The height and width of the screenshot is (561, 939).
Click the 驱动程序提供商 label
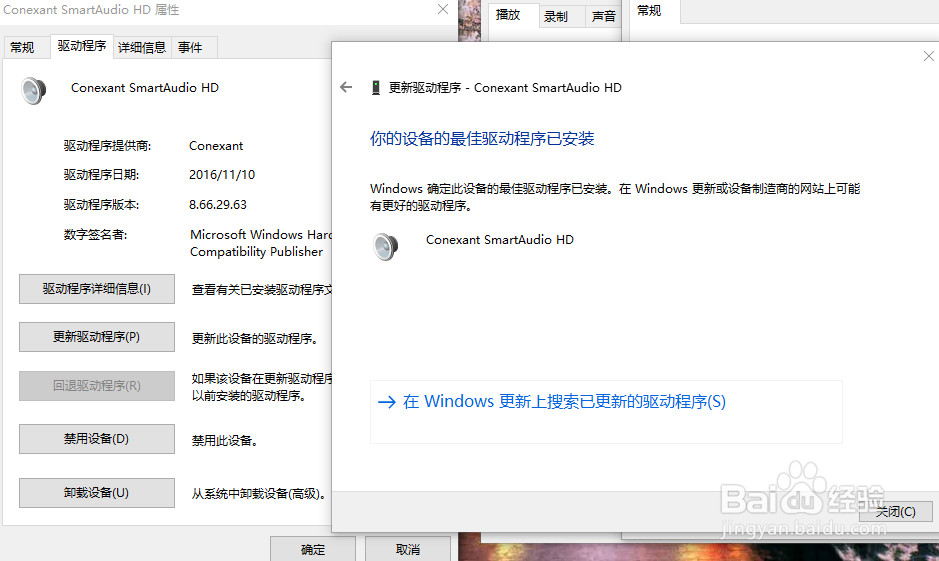(108, 146)
